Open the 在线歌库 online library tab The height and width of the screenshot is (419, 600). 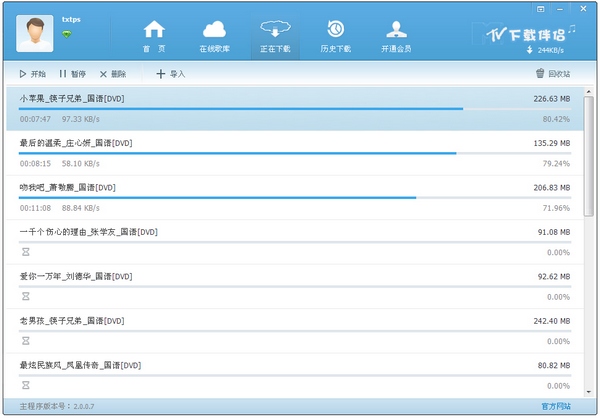tap(214, 36)
